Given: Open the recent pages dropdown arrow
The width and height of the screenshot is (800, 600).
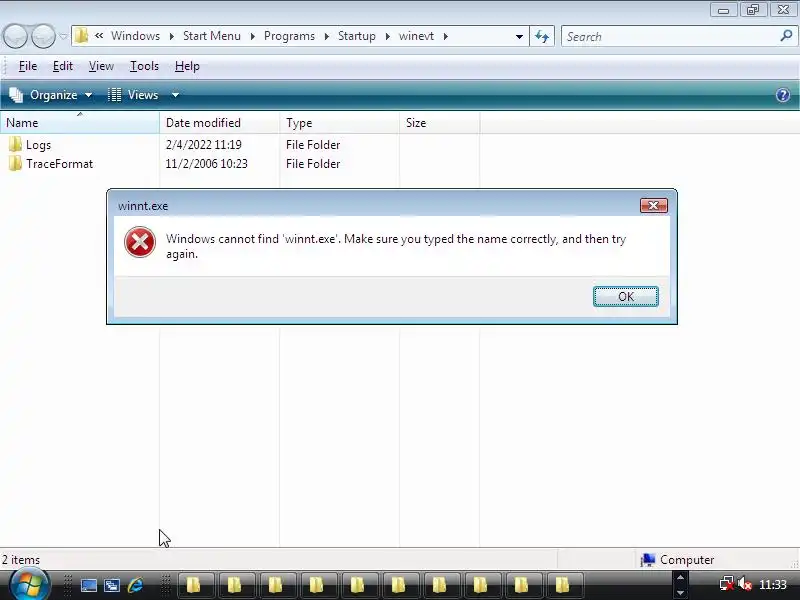Looking at the screenshot, I should (x=63, y=36).
